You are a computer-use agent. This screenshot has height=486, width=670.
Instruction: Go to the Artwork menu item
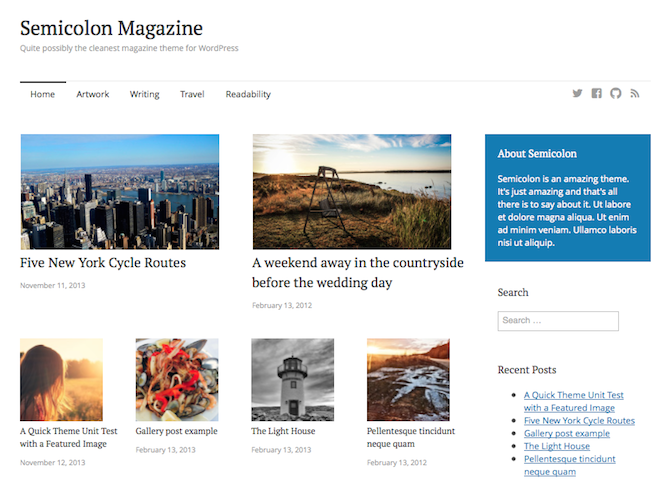tap(93, 94)
